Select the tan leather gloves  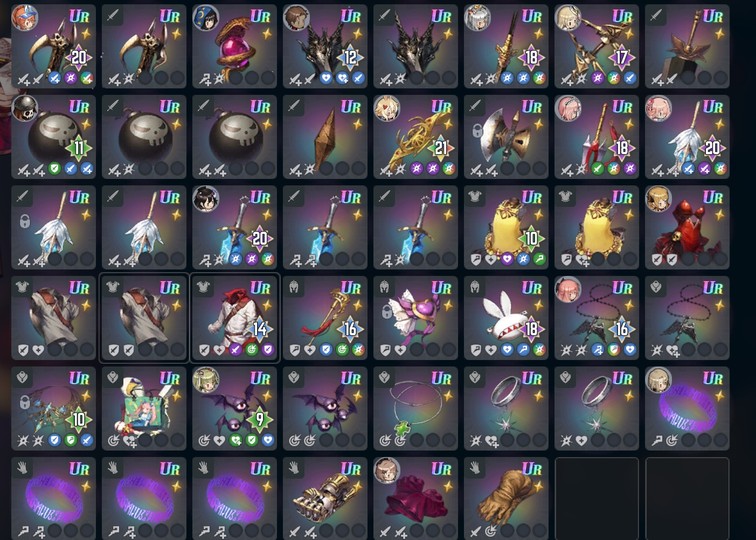point(506,499)
